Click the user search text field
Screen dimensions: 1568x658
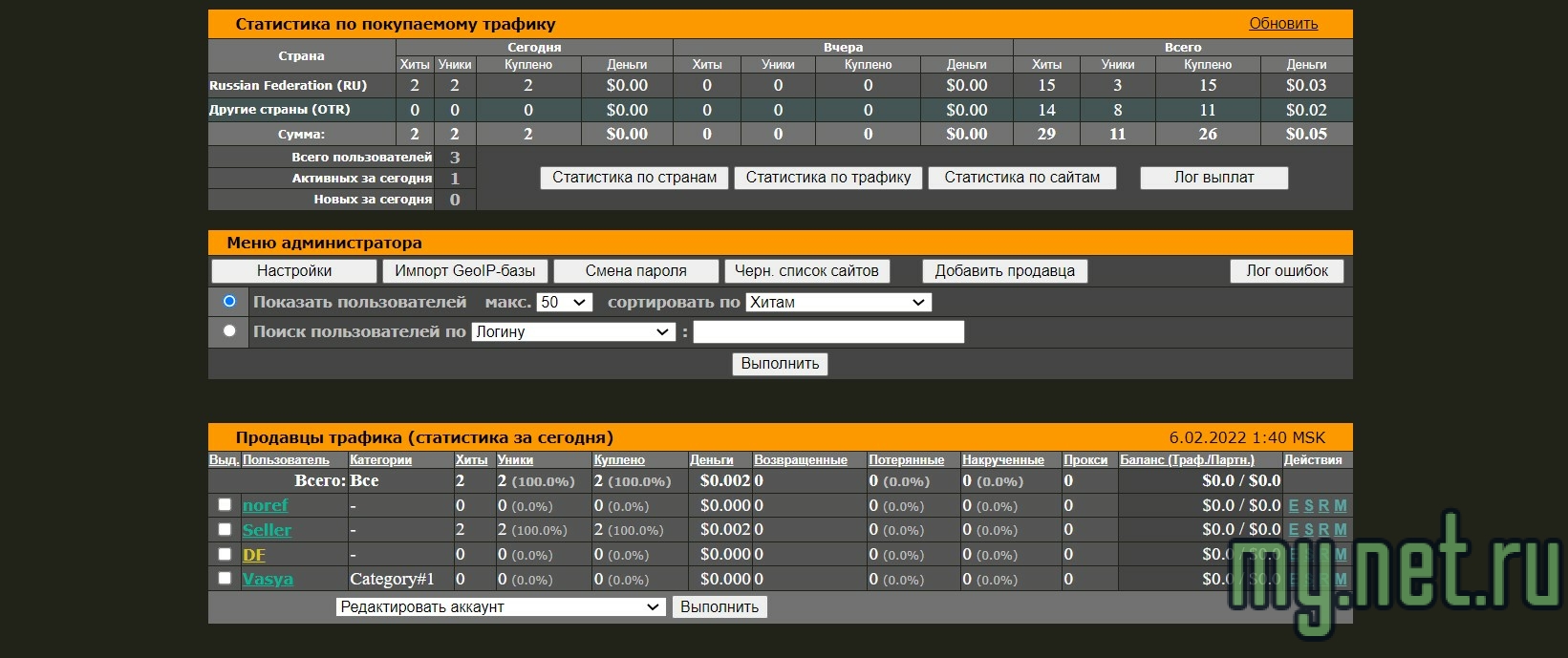pos(828,332)
